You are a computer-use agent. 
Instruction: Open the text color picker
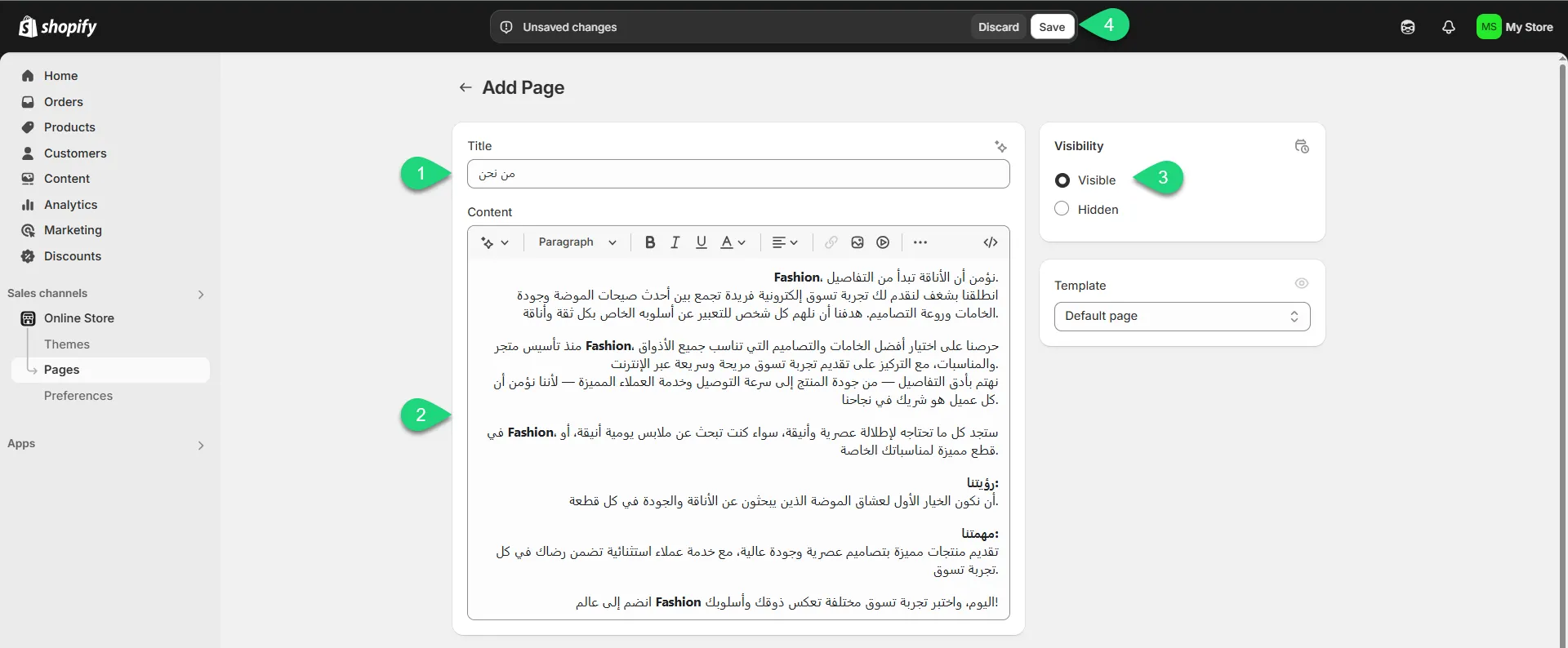point(733,242)
